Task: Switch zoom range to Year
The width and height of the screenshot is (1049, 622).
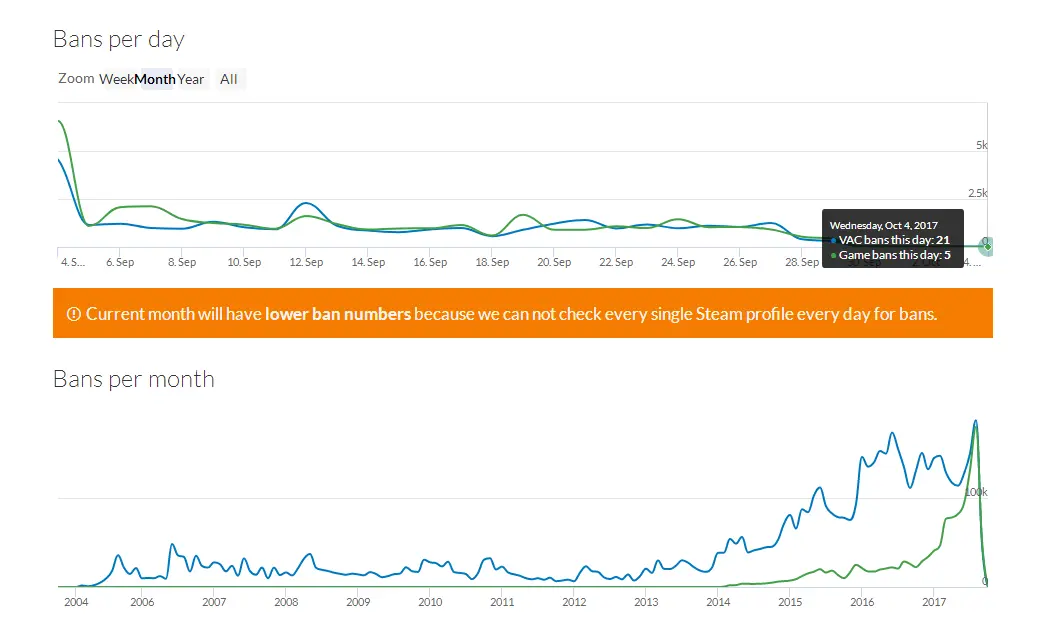Action: point(191,79)
